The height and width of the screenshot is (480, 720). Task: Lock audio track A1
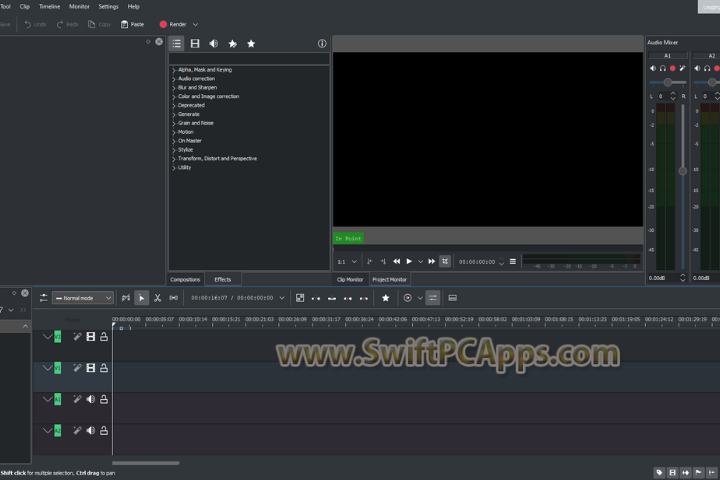click(104, 399)
